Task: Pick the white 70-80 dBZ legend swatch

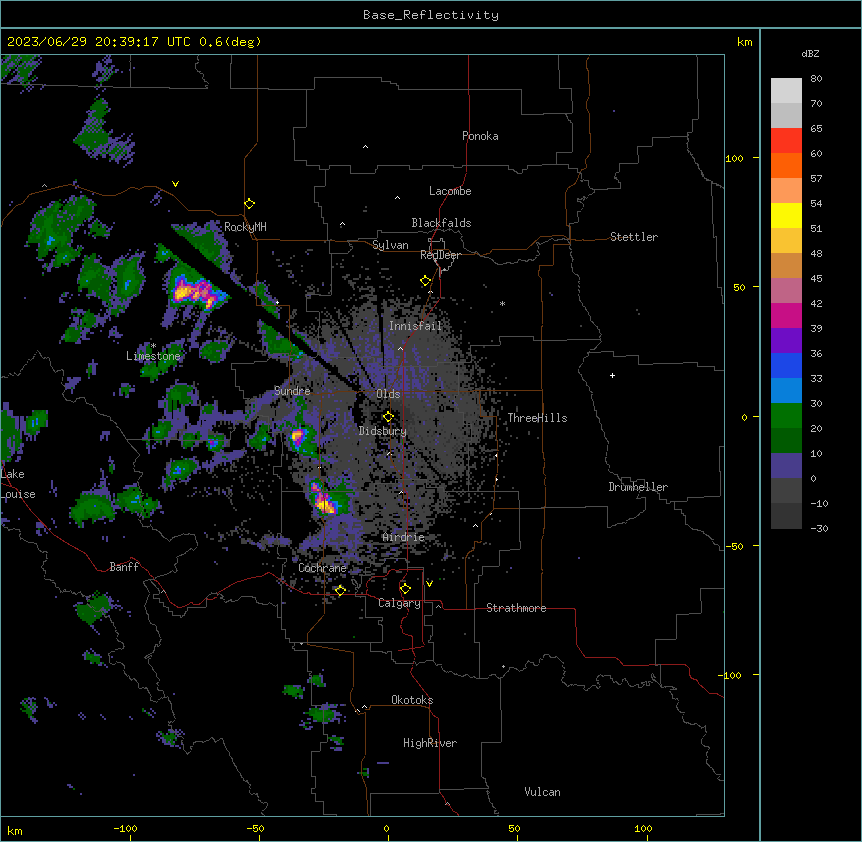Action: 786,91
